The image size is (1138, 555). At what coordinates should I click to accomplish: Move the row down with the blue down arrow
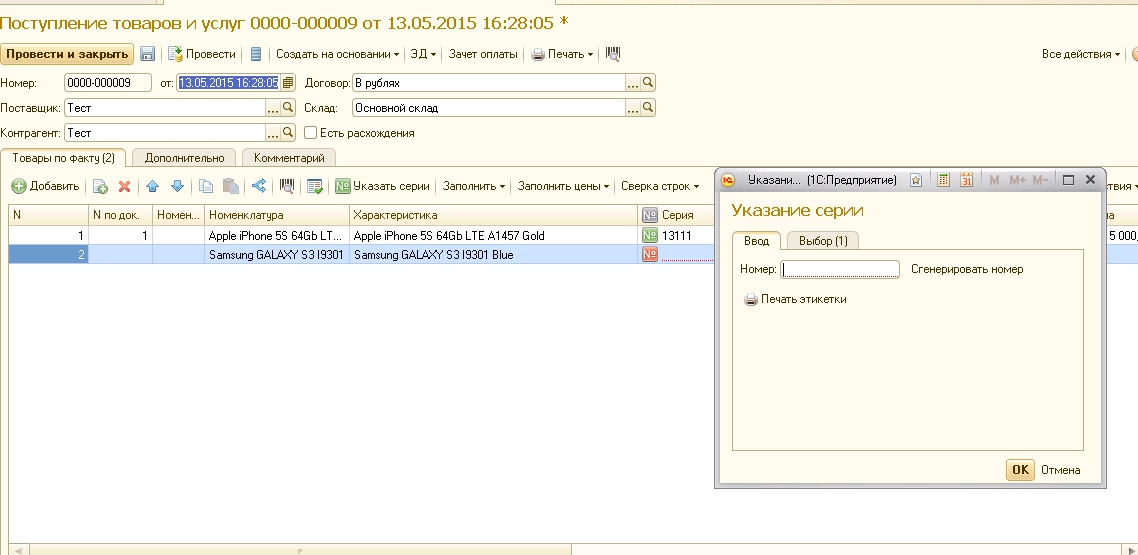[177, 186]
